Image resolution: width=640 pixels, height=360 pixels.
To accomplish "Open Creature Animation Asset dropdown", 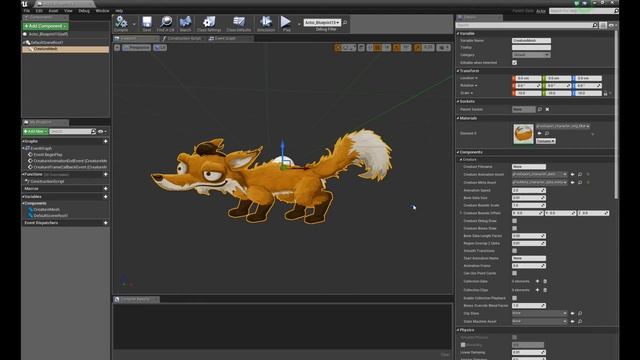I will (540, 174).
